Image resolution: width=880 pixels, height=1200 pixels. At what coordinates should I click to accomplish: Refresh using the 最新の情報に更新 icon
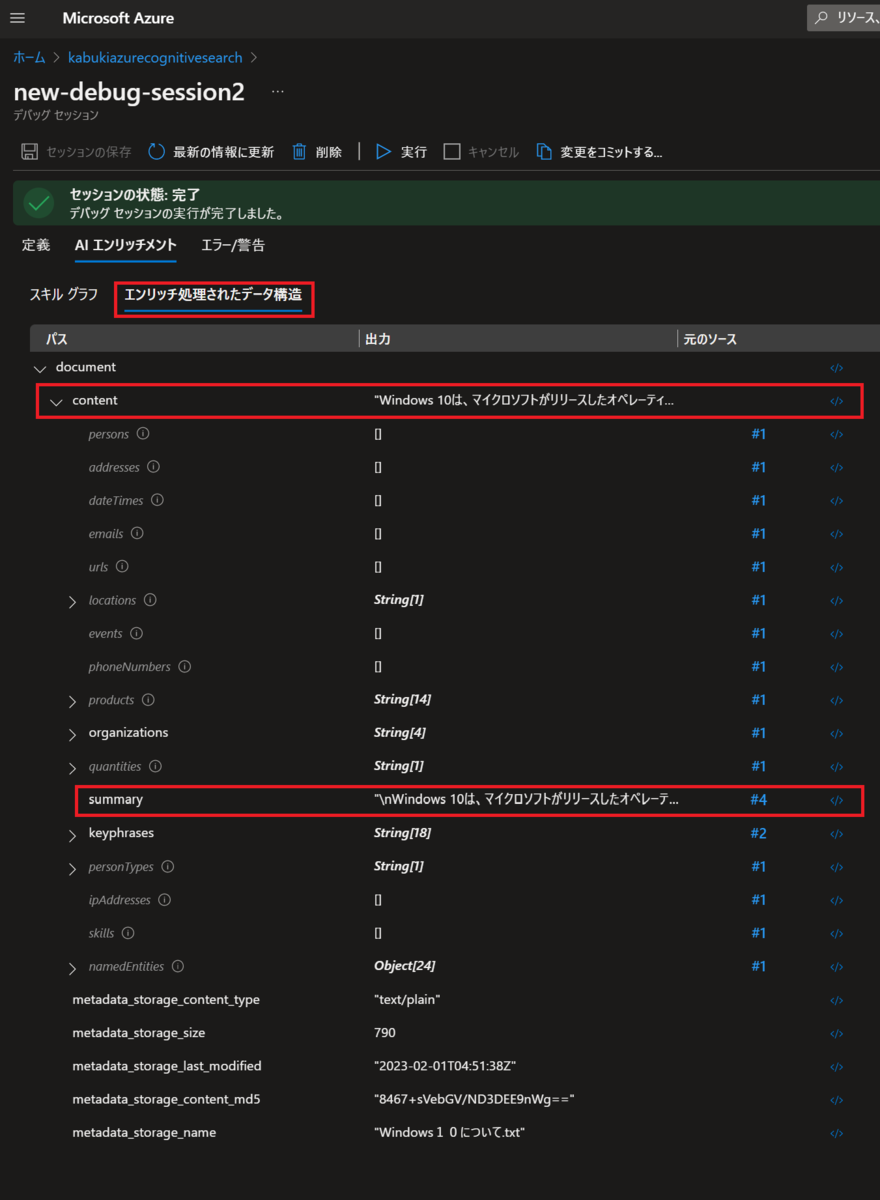click(x=156, y=151)
